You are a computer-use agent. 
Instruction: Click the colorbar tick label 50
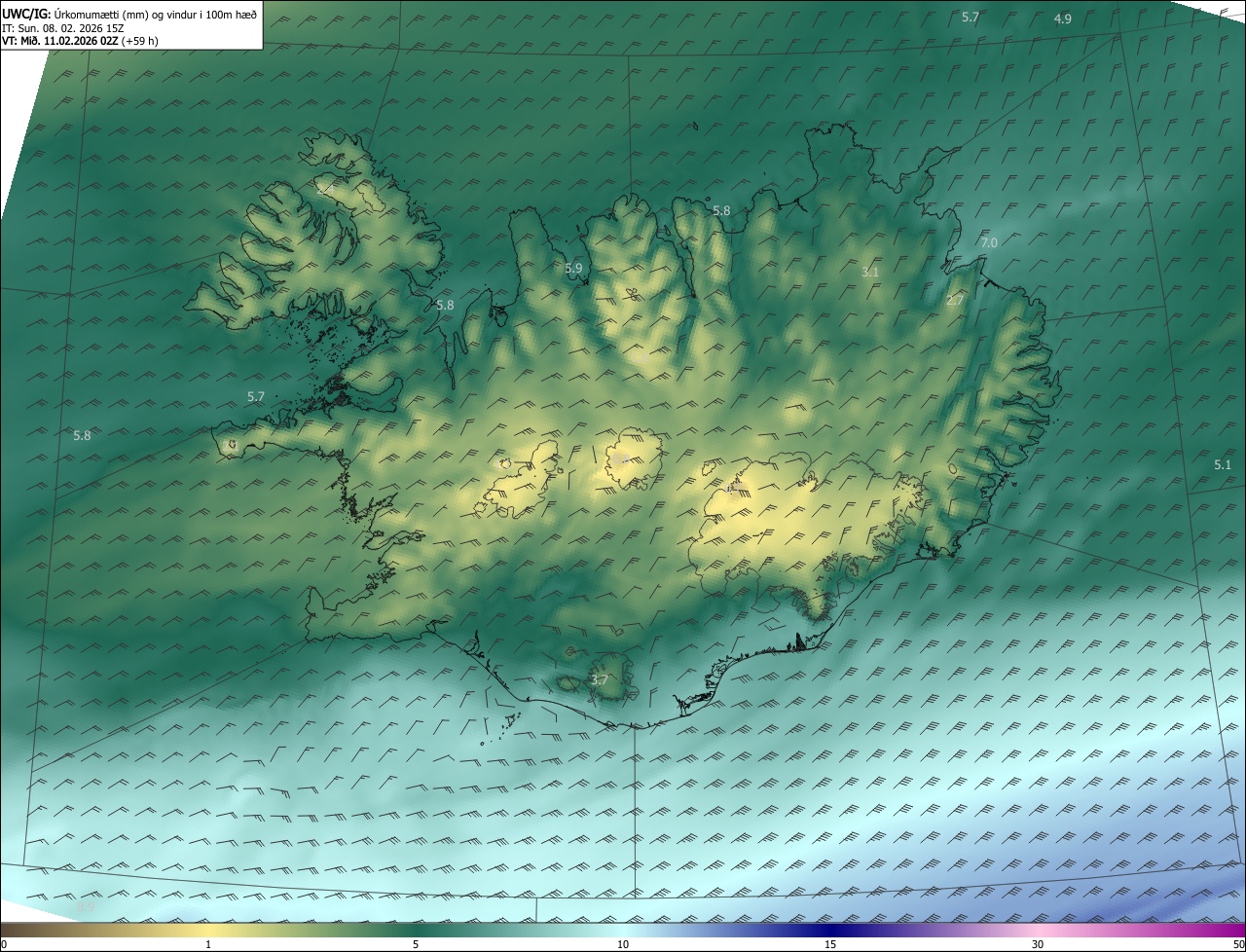[1238, 944]
